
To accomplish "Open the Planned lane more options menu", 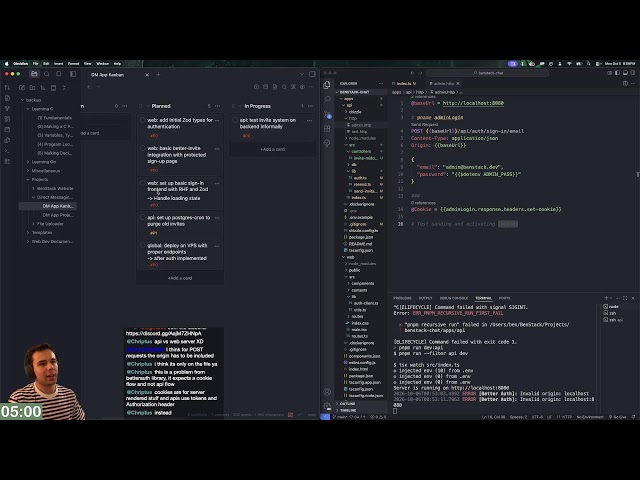I will [218, 106].
